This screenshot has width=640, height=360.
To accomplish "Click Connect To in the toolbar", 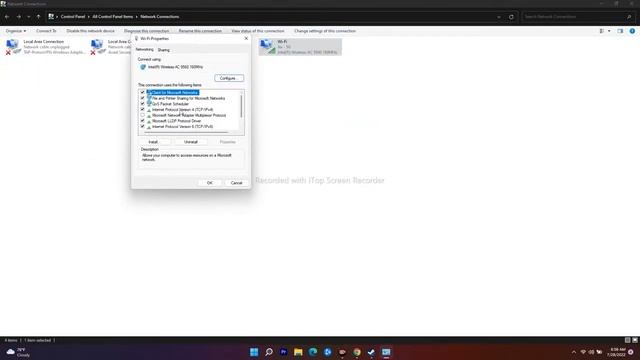I will coord(46,31).
